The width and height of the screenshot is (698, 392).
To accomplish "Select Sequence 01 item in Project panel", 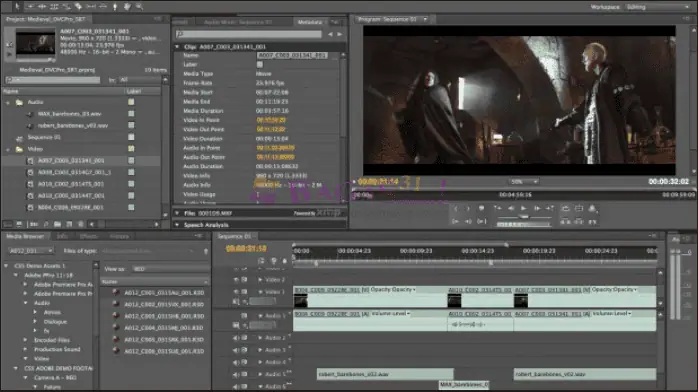I will tap(45, 137).
